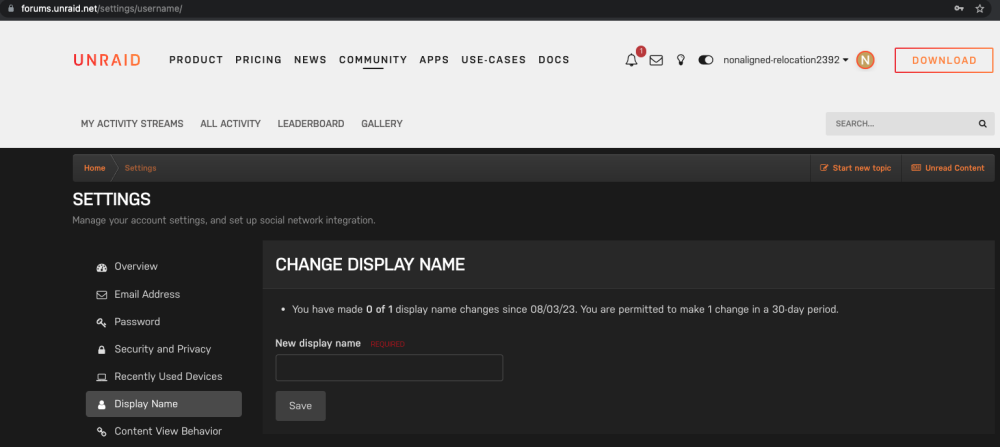The width and height of the screenshot is (1000, 447).
Task: Toggle the dark mode switch
Action: 705,60
